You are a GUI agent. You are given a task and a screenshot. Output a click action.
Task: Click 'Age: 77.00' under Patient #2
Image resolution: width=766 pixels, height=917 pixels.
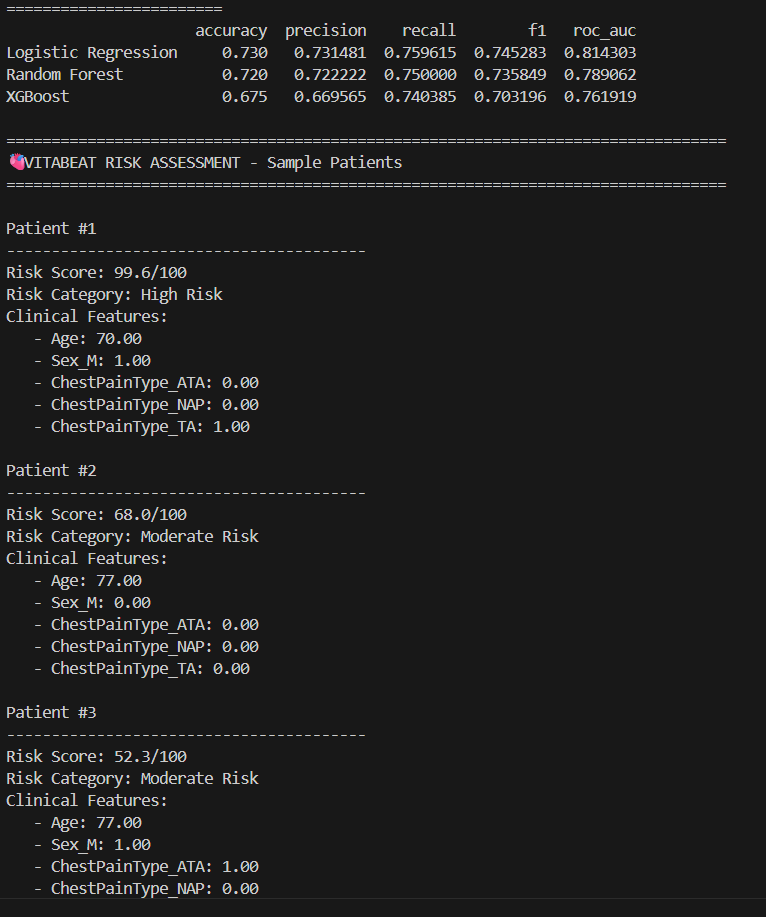pyautogui.click(x=88, y=581)
